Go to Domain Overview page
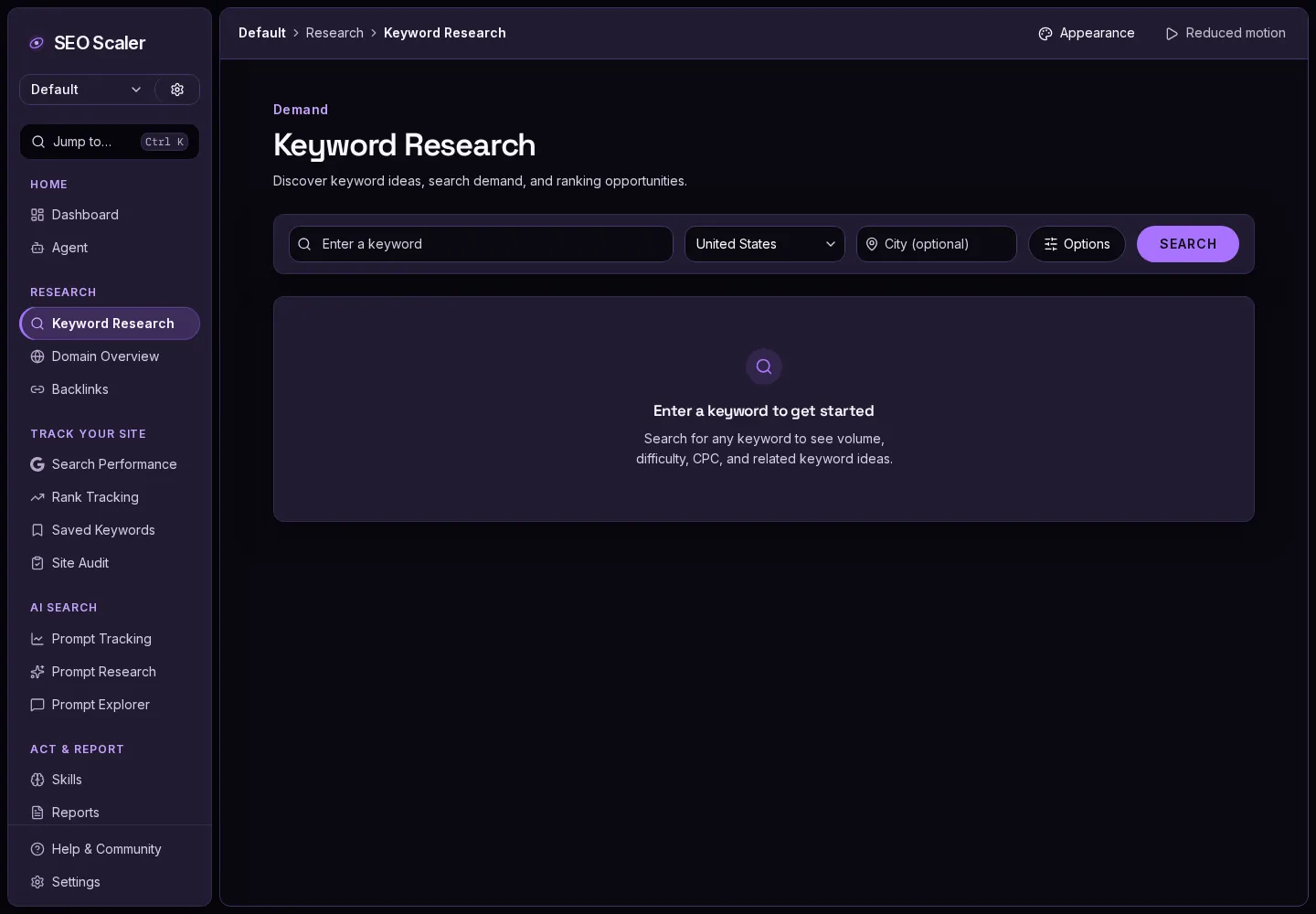Screen dimensions: 1316x914 (x=110, y=356)
